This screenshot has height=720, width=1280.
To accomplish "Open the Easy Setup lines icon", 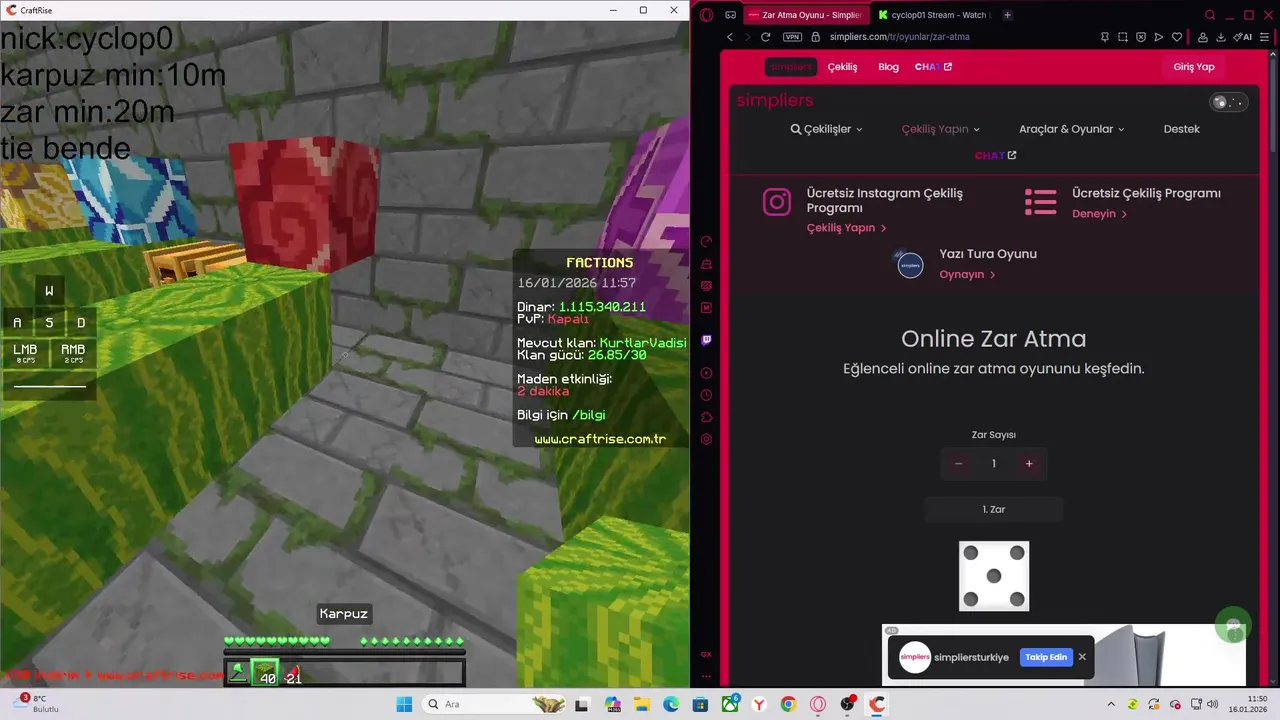I will tap(1265, 37).
